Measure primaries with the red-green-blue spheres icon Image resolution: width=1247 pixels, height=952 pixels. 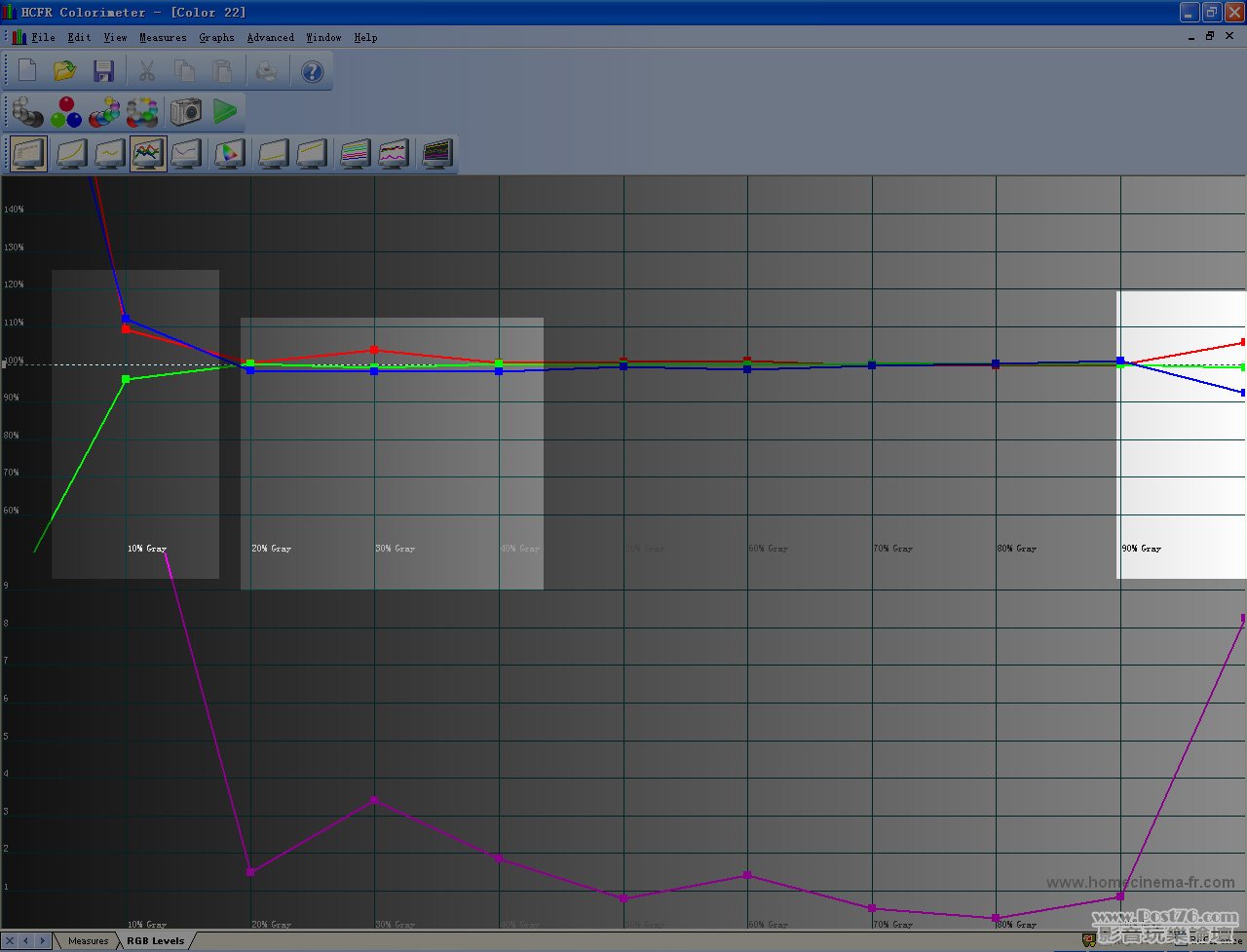click(66, 112)
